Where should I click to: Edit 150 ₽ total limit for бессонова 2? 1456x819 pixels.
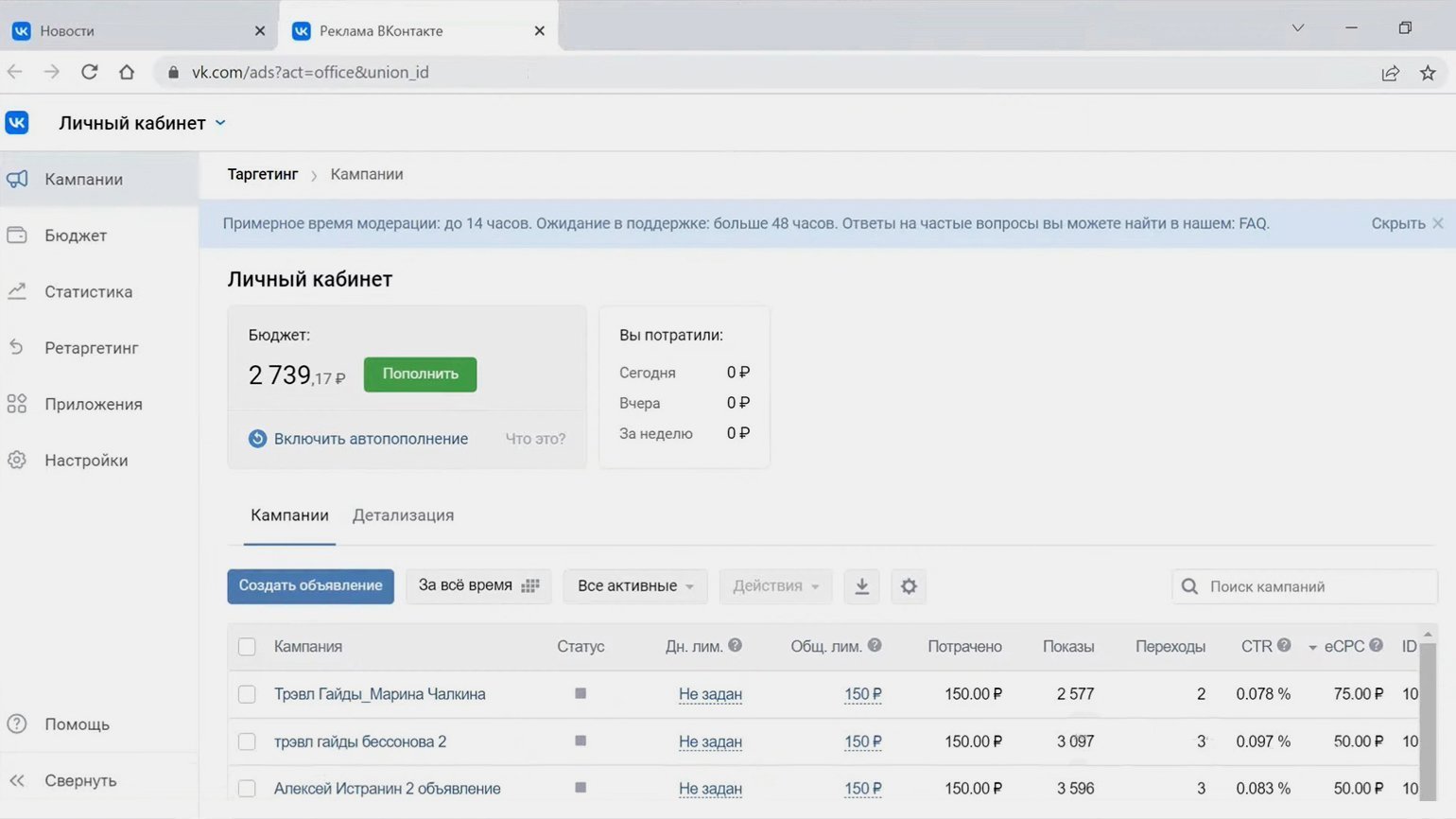tap(862, 741)
